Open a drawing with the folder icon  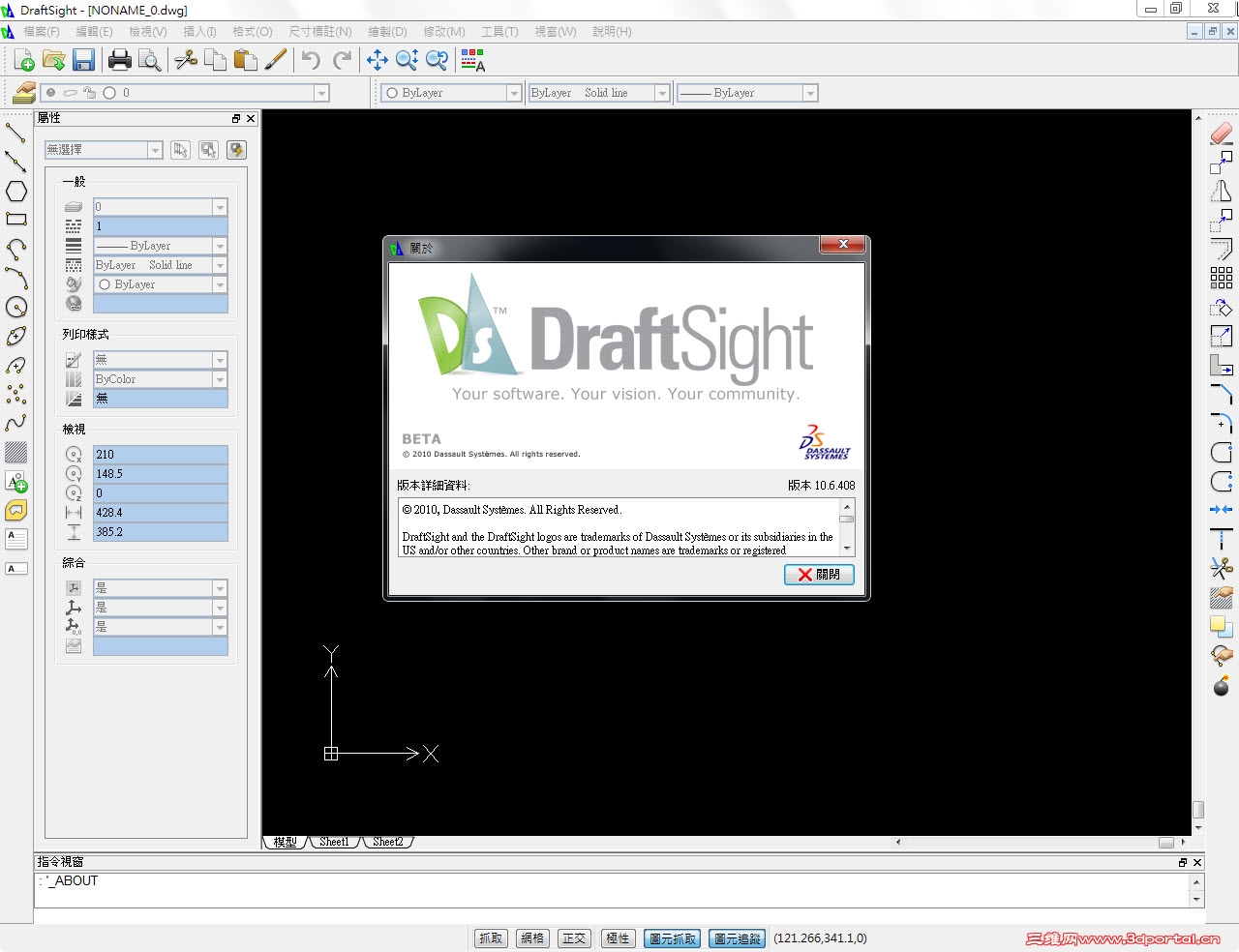pyautogui.click(x=54, y=60)
